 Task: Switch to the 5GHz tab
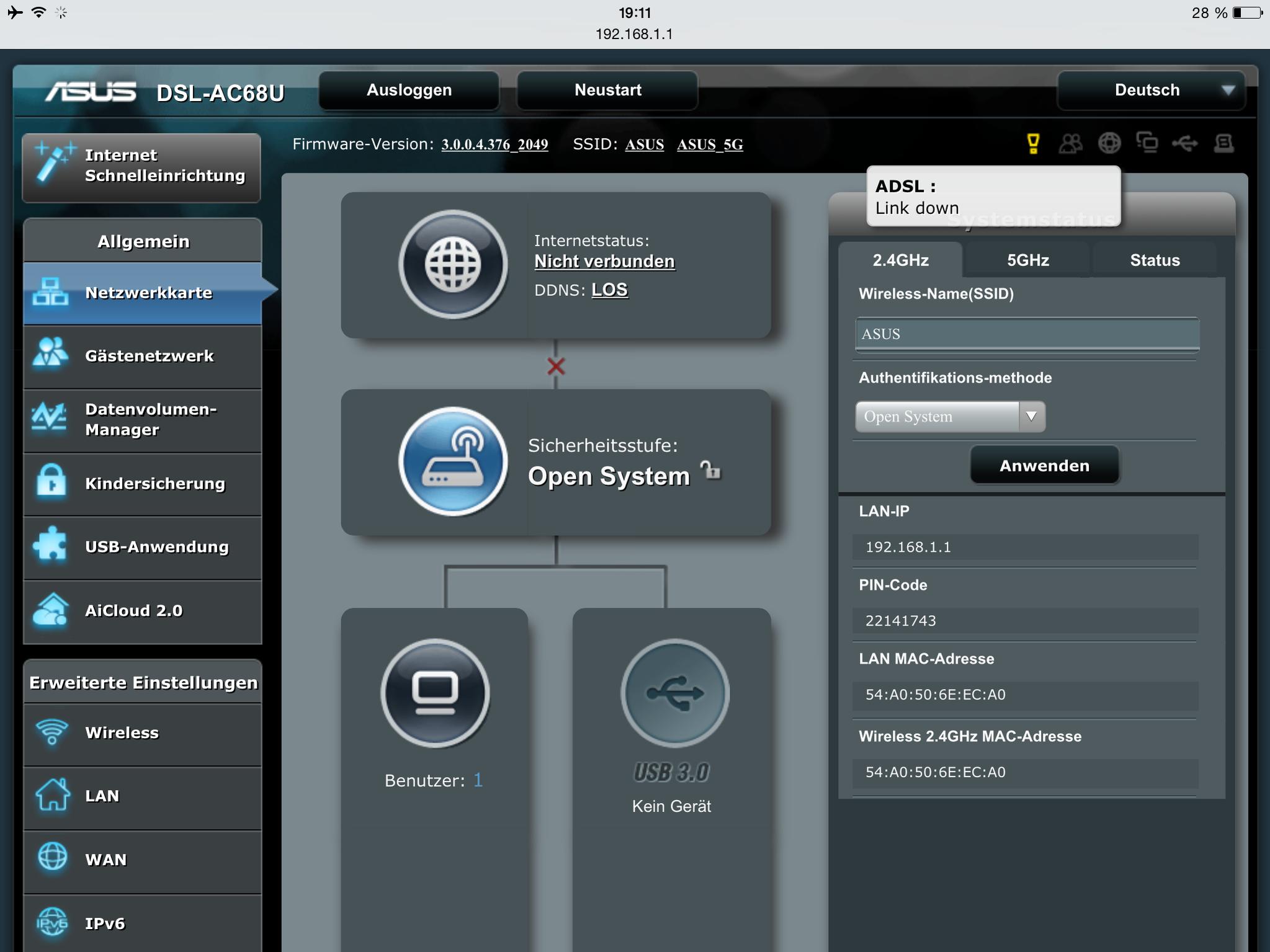click(1027, 260)
